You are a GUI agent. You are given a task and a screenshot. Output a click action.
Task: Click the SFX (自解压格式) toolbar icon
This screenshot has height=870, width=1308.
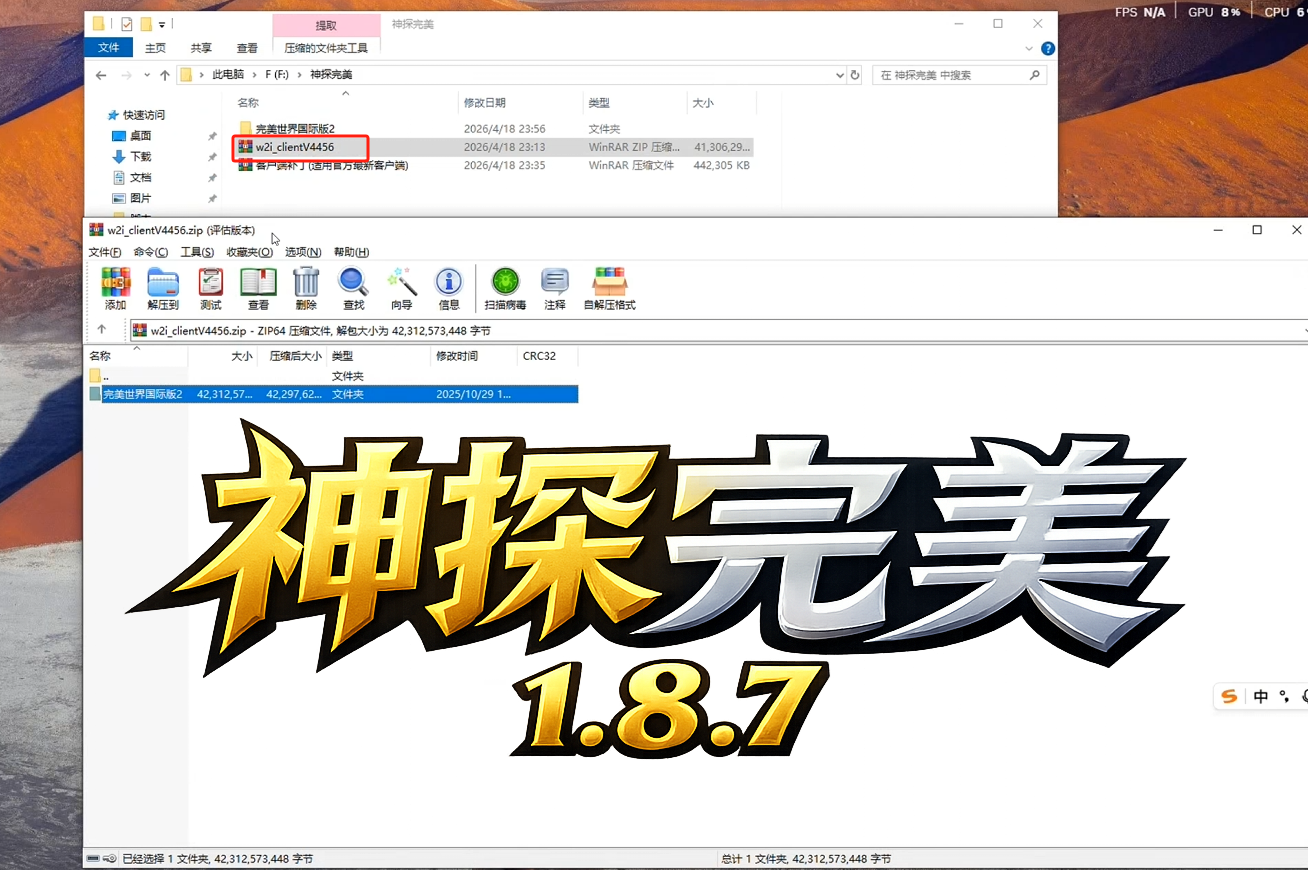[609, 288]
